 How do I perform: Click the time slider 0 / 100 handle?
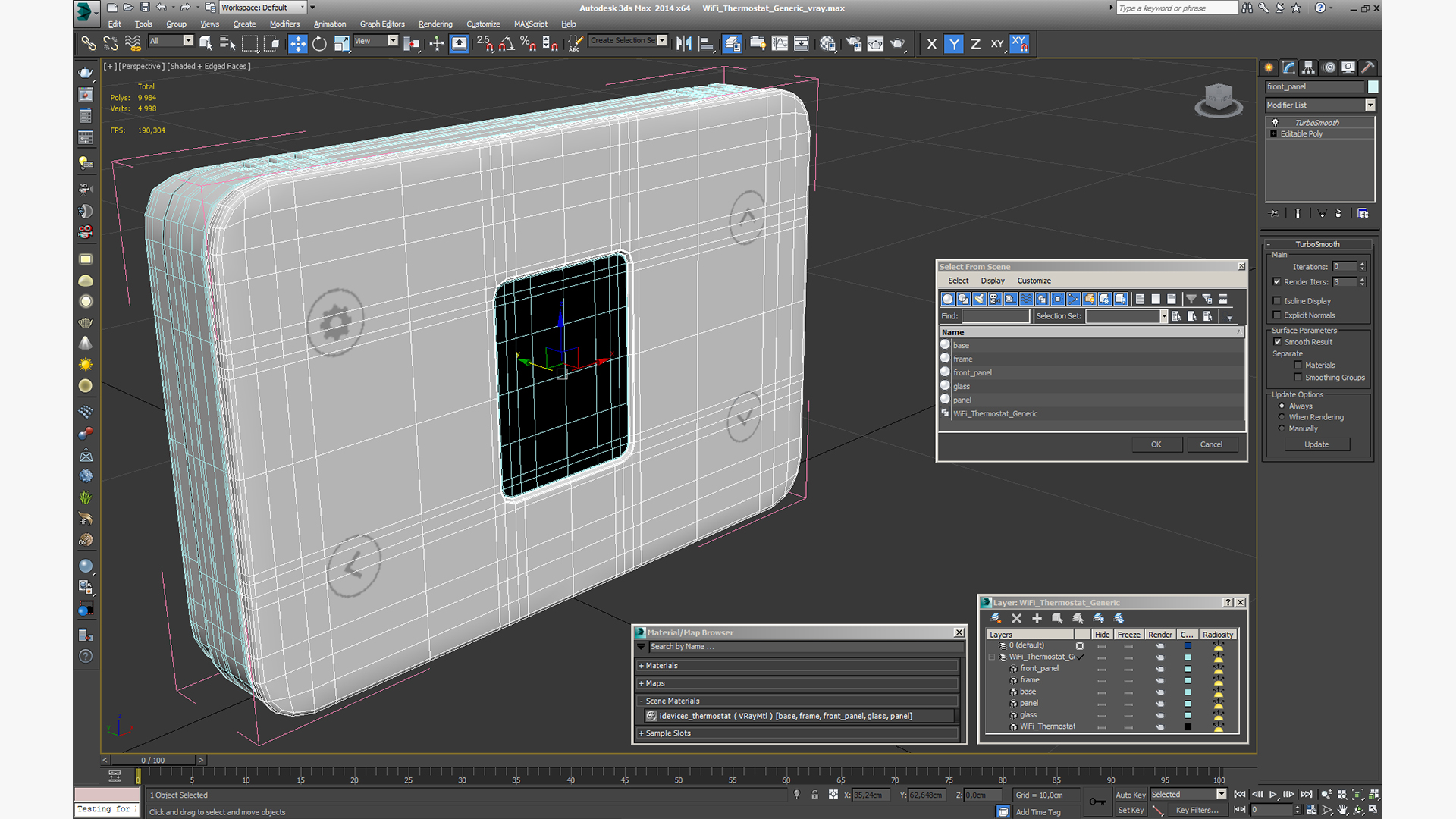pyautogui.click(x=152, y=760)
